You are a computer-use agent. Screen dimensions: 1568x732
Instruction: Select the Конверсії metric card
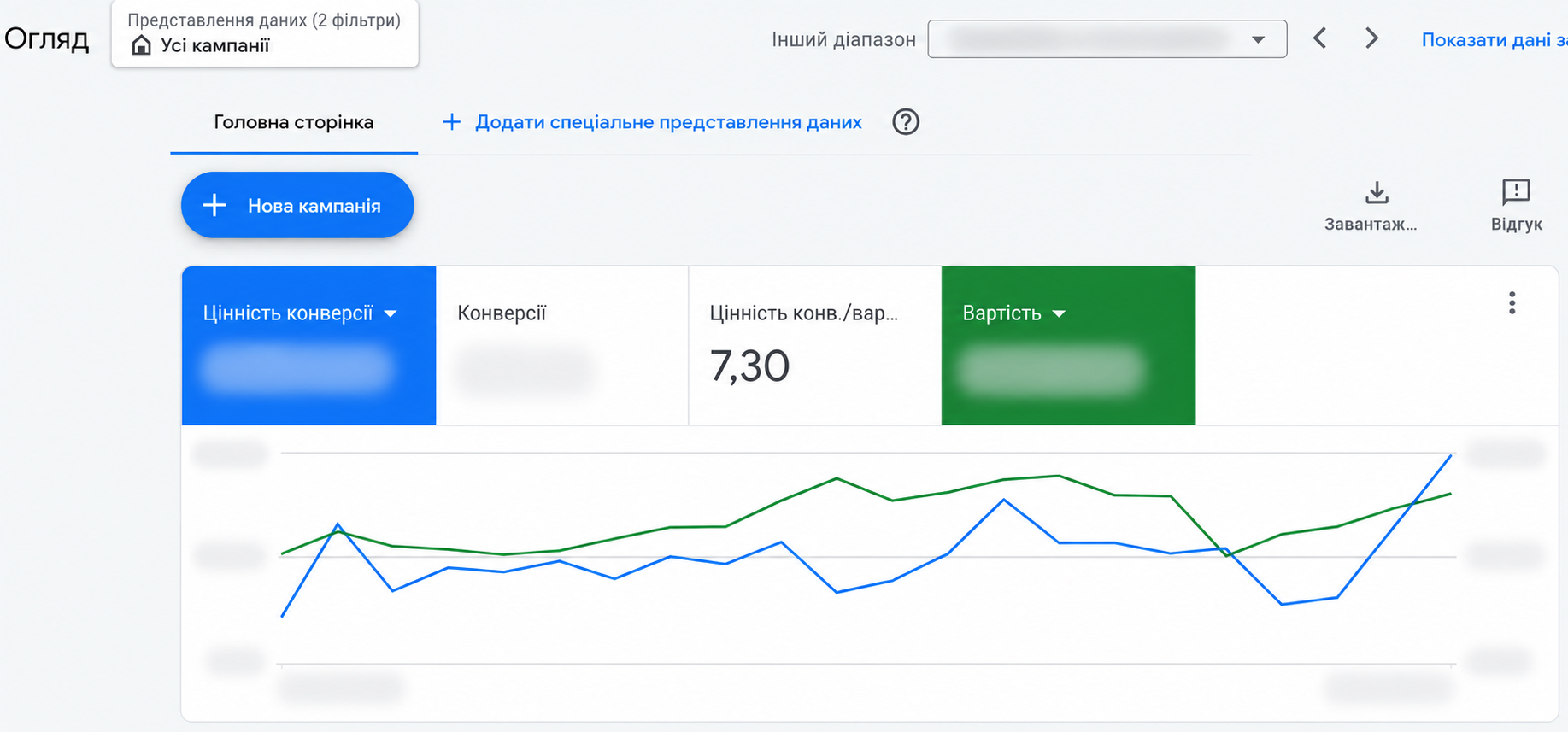[562, 345]
